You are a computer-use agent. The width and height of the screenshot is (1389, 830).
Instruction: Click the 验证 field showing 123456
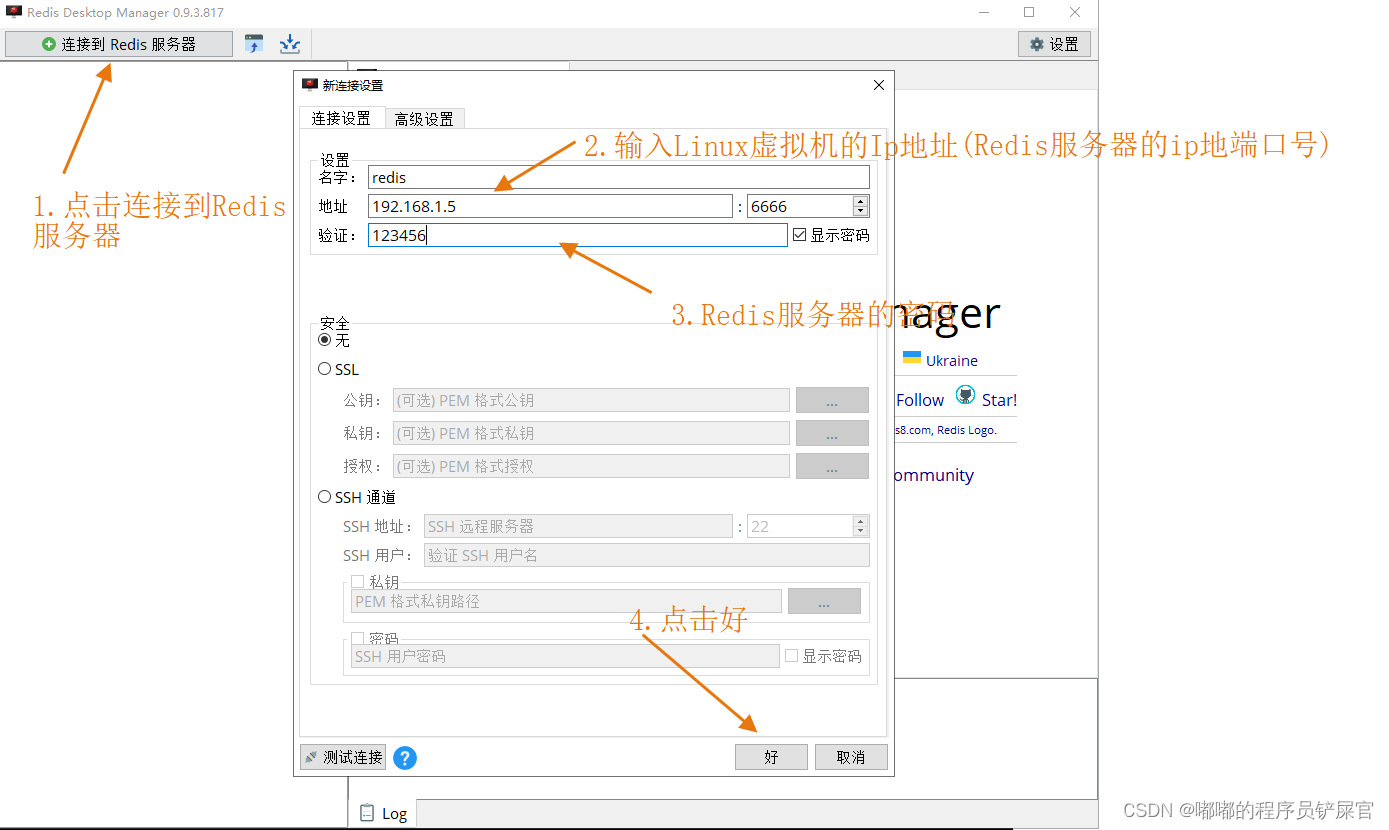point(578,235)
